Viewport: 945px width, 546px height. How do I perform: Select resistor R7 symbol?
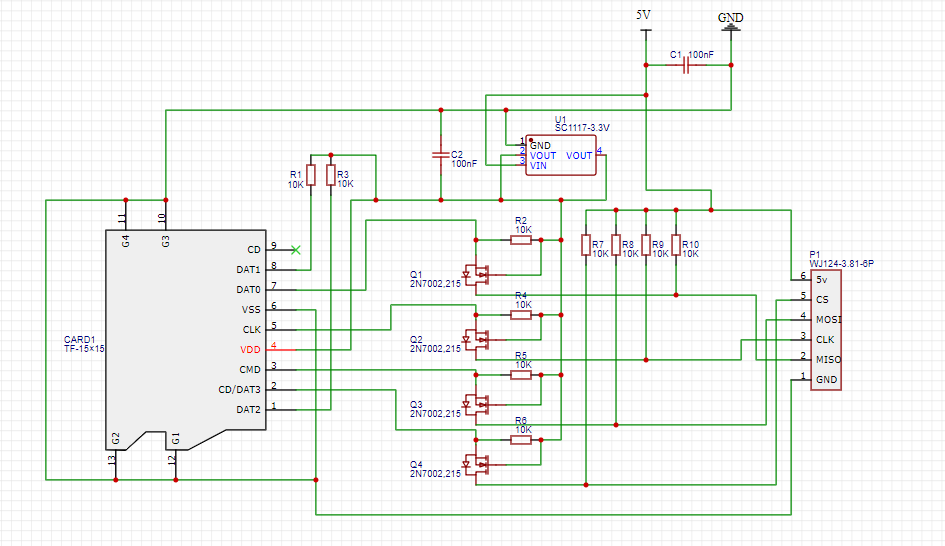tap(585, 245)
